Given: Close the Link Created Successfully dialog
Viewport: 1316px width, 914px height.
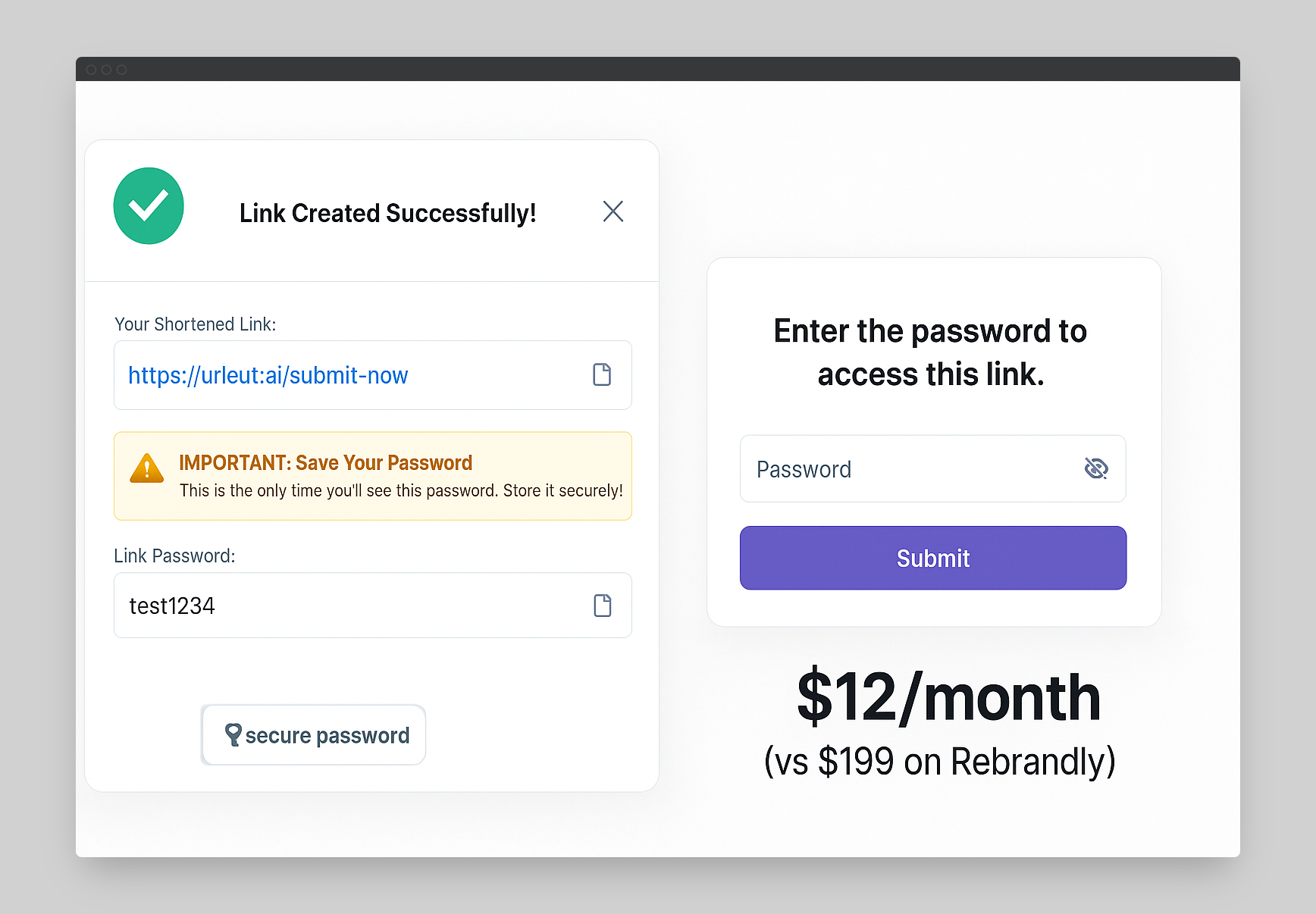Looking at the screenshot, I should [613, 211].
